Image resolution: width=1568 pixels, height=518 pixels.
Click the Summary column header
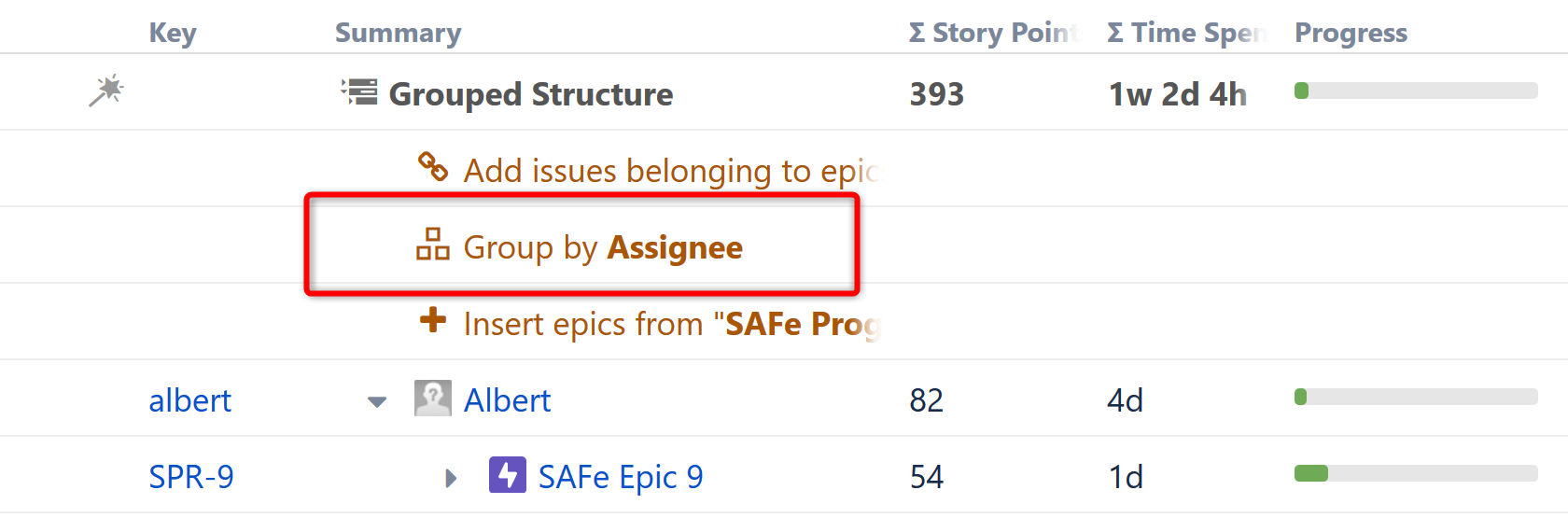tap(398, 33)
